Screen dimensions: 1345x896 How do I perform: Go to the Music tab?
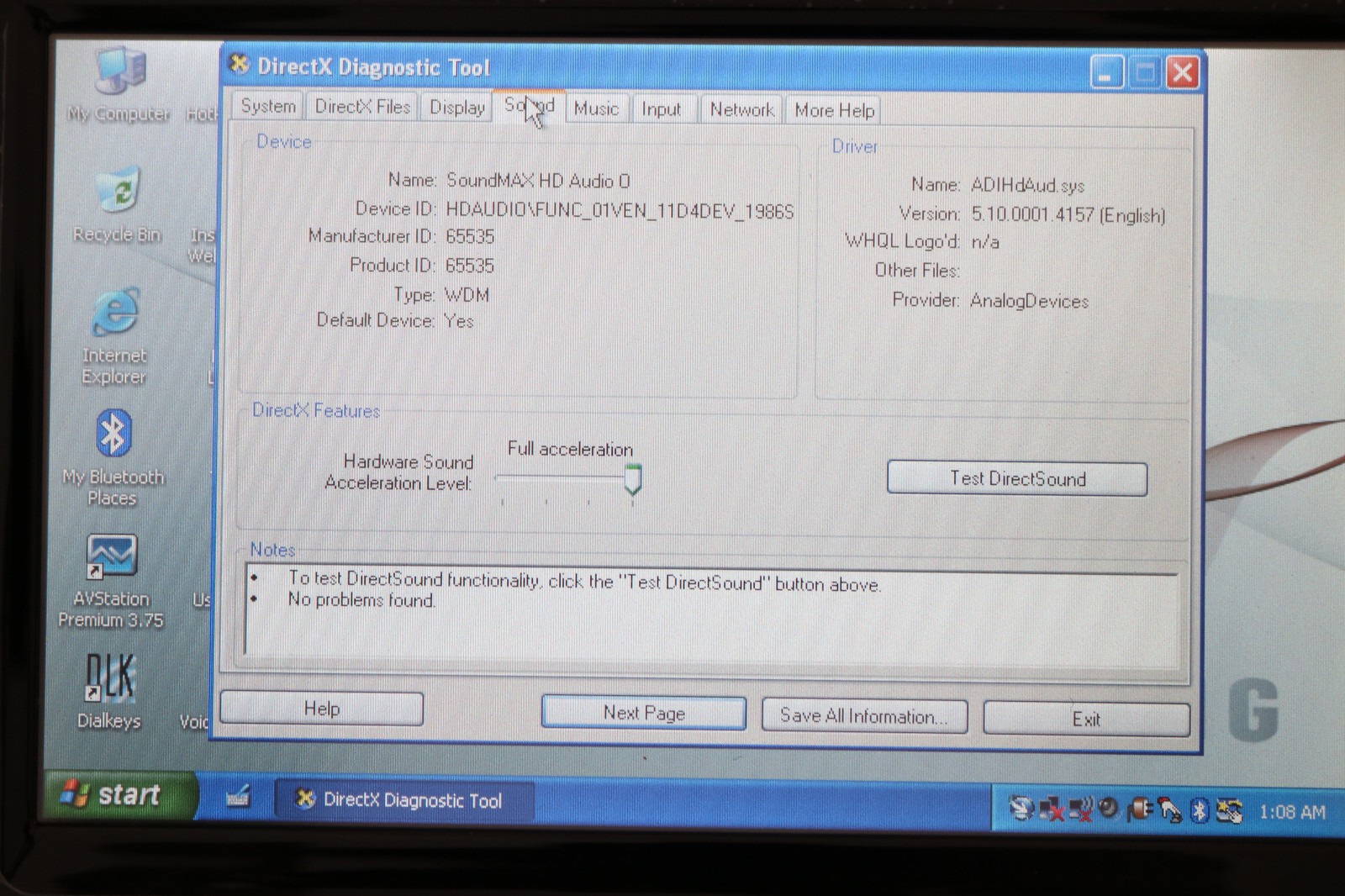click(596, 108)
